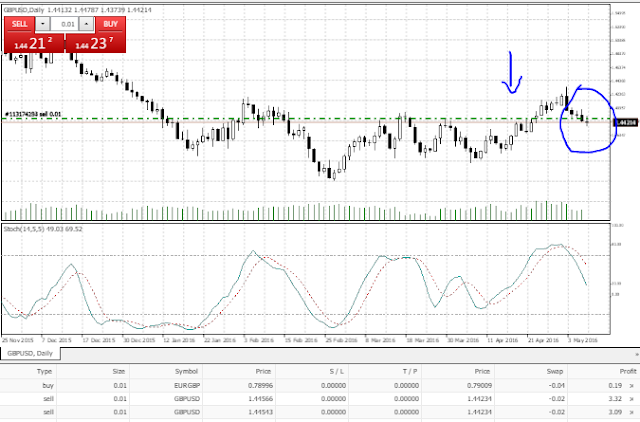
Task: Select the EURGBP symbol cell
Action: 187,386
